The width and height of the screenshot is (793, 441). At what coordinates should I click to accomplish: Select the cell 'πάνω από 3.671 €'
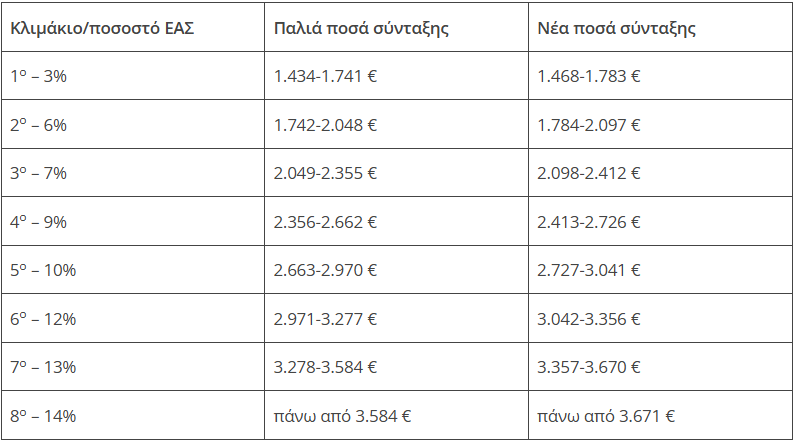coord(606,416)
